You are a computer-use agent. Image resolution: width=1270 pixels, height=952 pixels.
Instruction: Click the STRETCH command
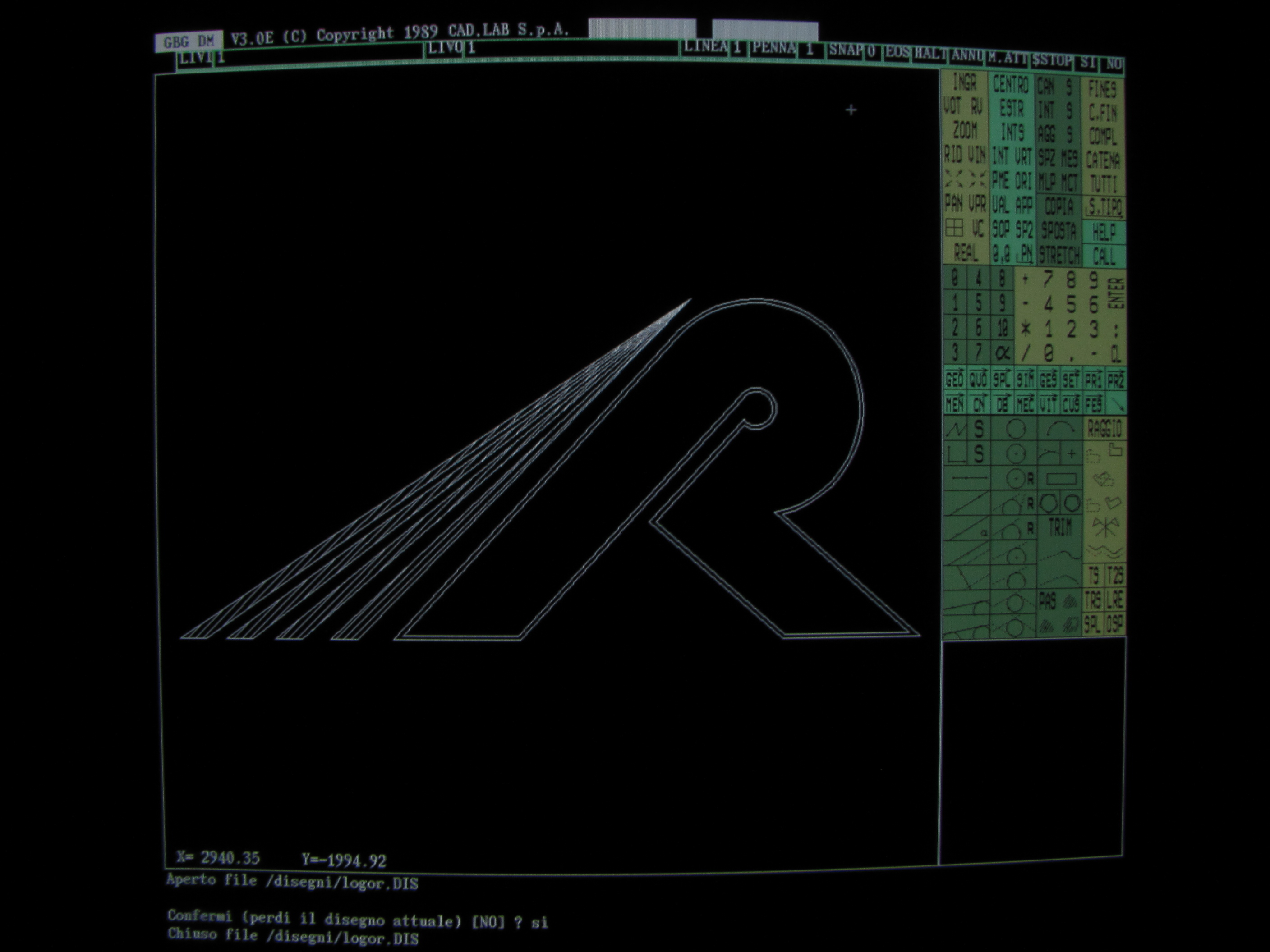pyautogui.click(x=1059, y=256)
